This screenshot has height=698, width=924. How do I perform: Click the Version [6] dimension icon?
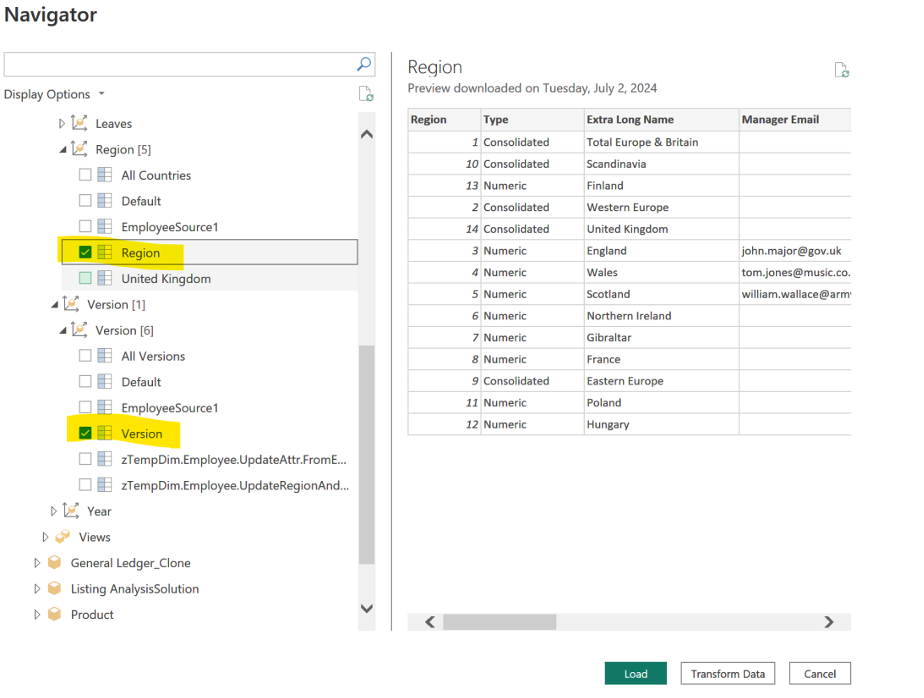tap(79, 330)
